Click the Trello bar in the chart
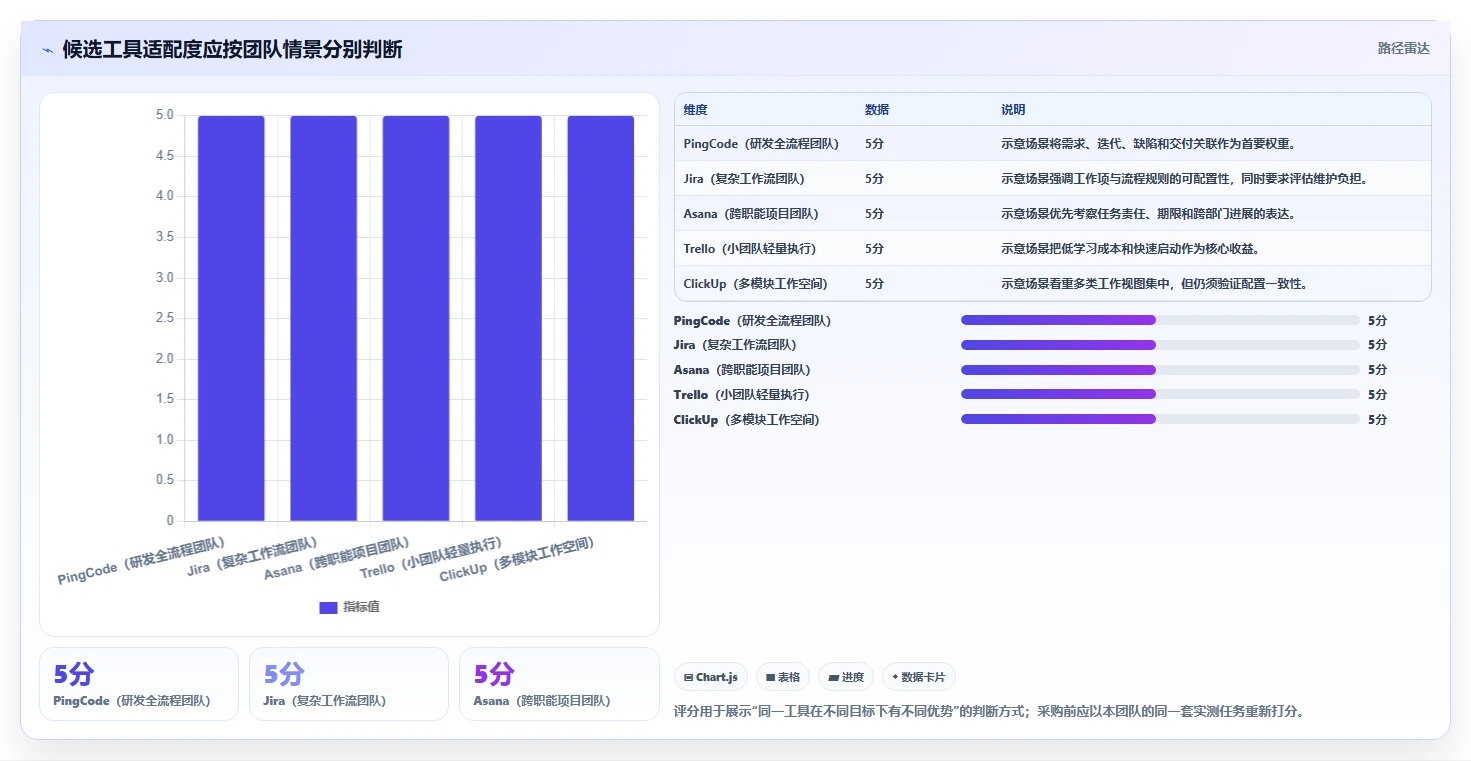Screen dimensions: 1471x761 (x=508, y=318)
